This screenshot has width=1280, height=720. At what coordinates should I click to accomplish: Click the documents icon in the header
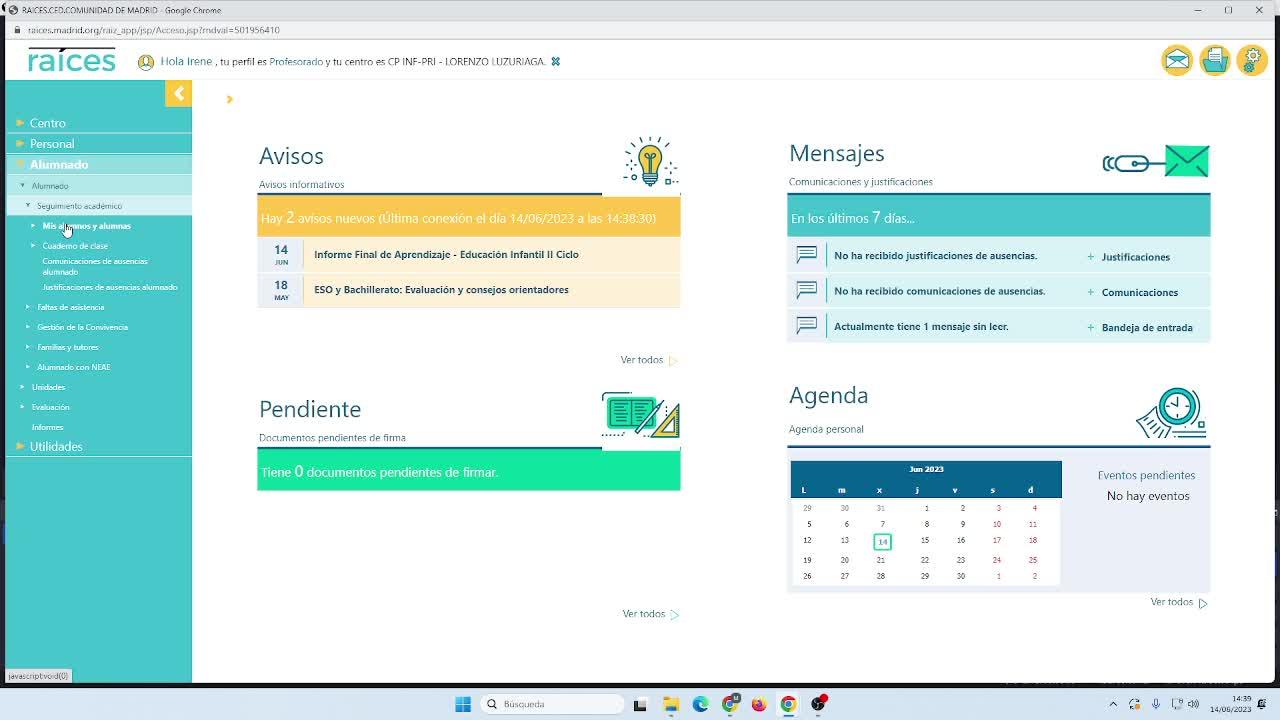click(x=1215, y=61)
